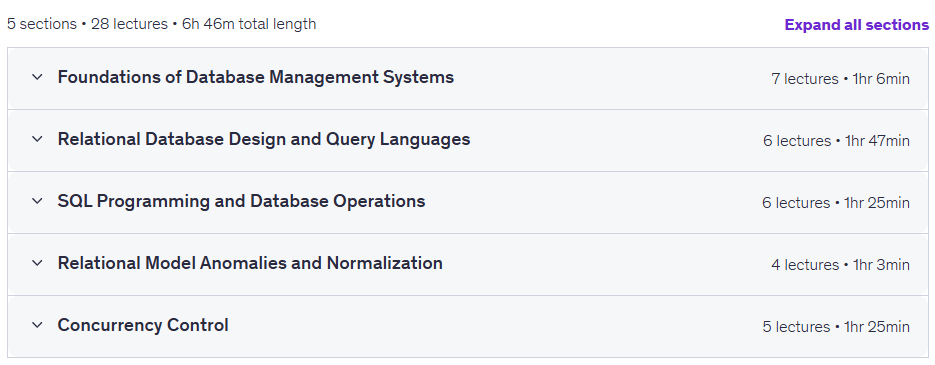This screenshot has width=935, height=365.
Task: Click '7 lectures • 1hr 6min' text
Action: [840, 79]
